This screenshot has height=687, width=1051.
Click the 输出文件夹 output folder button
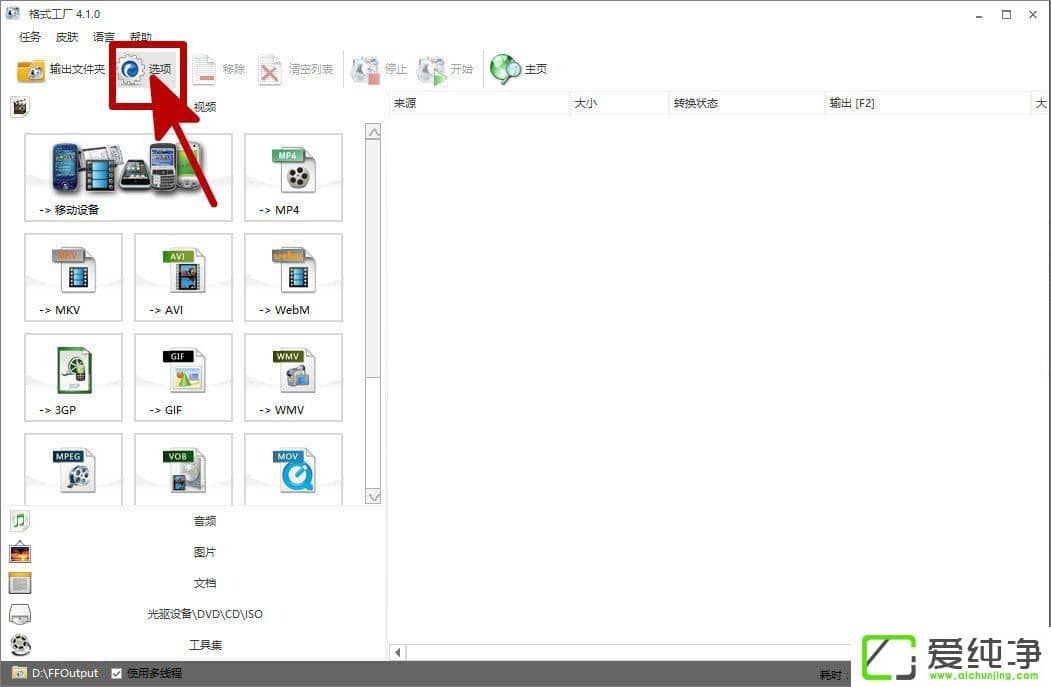coord(61,69)
